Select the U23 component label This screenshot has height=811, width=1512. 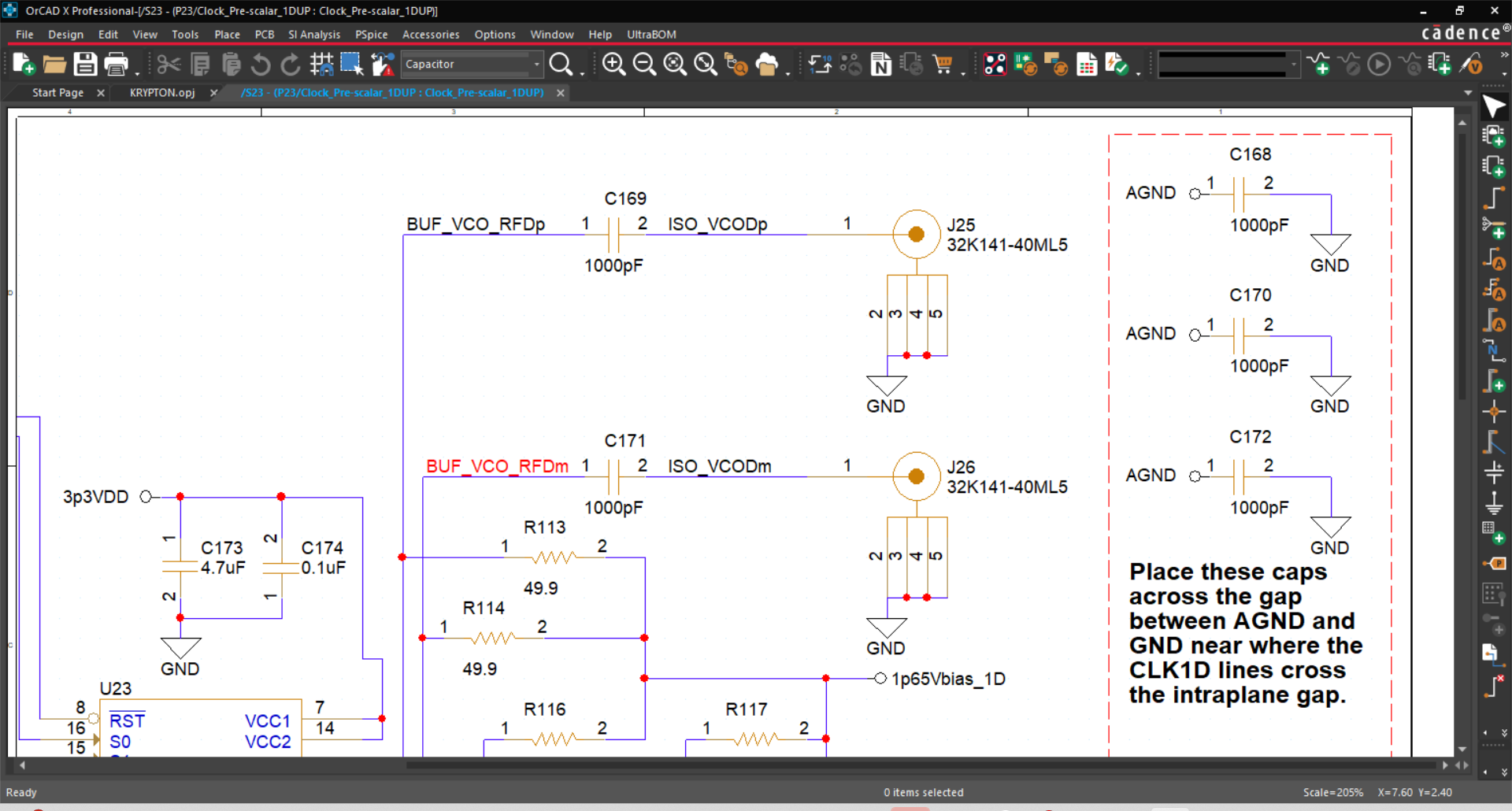click(116, 688)
